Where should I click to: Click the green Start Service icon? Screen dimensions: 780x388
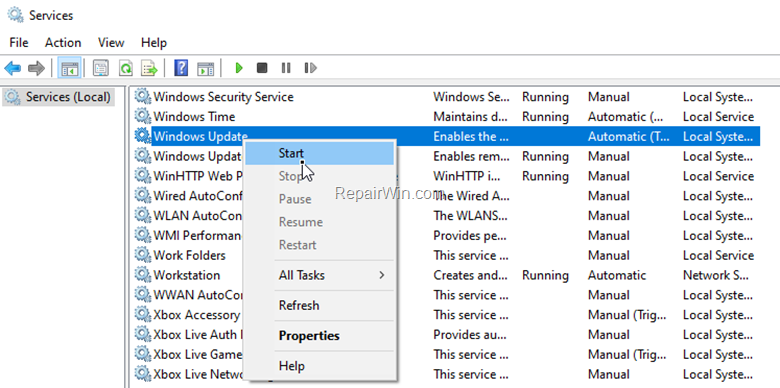(239, 68)
